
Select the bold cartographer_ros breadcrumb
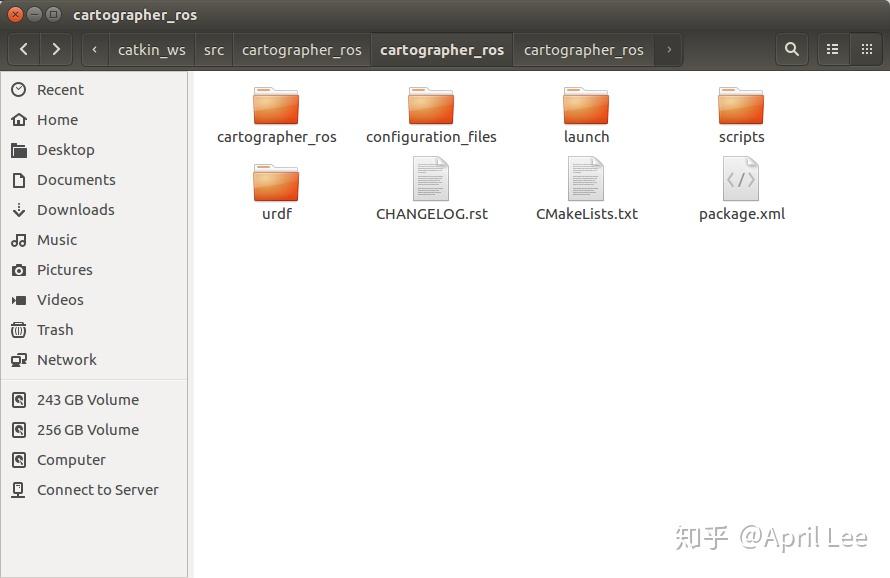click(x=441, y=48)
